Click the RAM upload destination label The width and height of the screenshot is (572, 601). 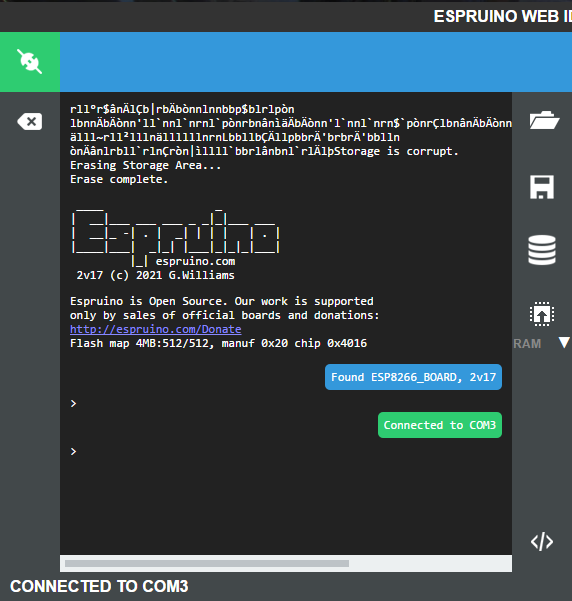[x=527, y=344]
